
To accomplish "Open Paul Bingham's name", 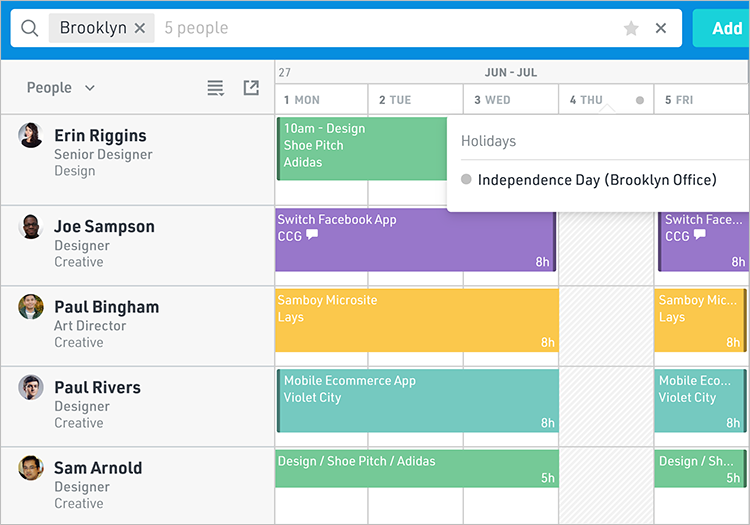I will click(106, 306).
